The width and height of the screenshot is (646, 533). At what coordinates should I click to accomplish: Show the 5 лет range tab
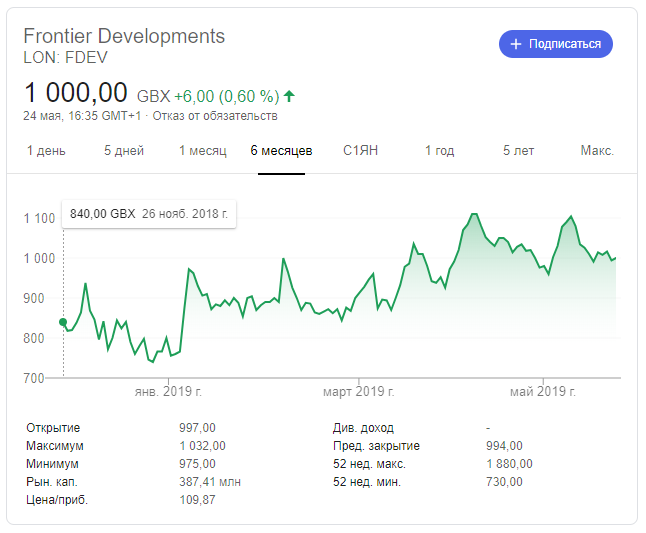click(518, 151)
